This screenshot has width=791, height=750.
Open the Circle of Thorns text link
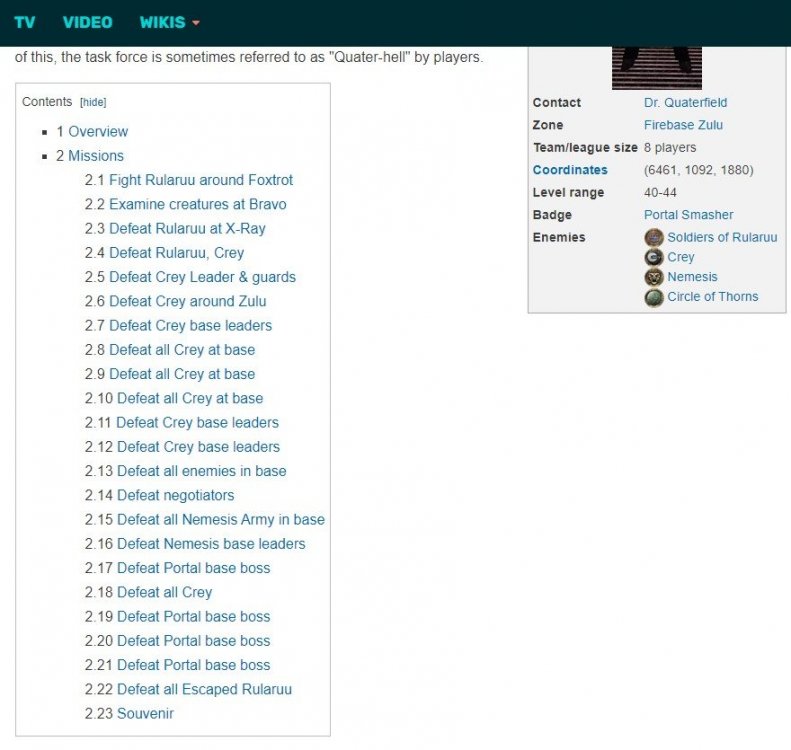712,296
